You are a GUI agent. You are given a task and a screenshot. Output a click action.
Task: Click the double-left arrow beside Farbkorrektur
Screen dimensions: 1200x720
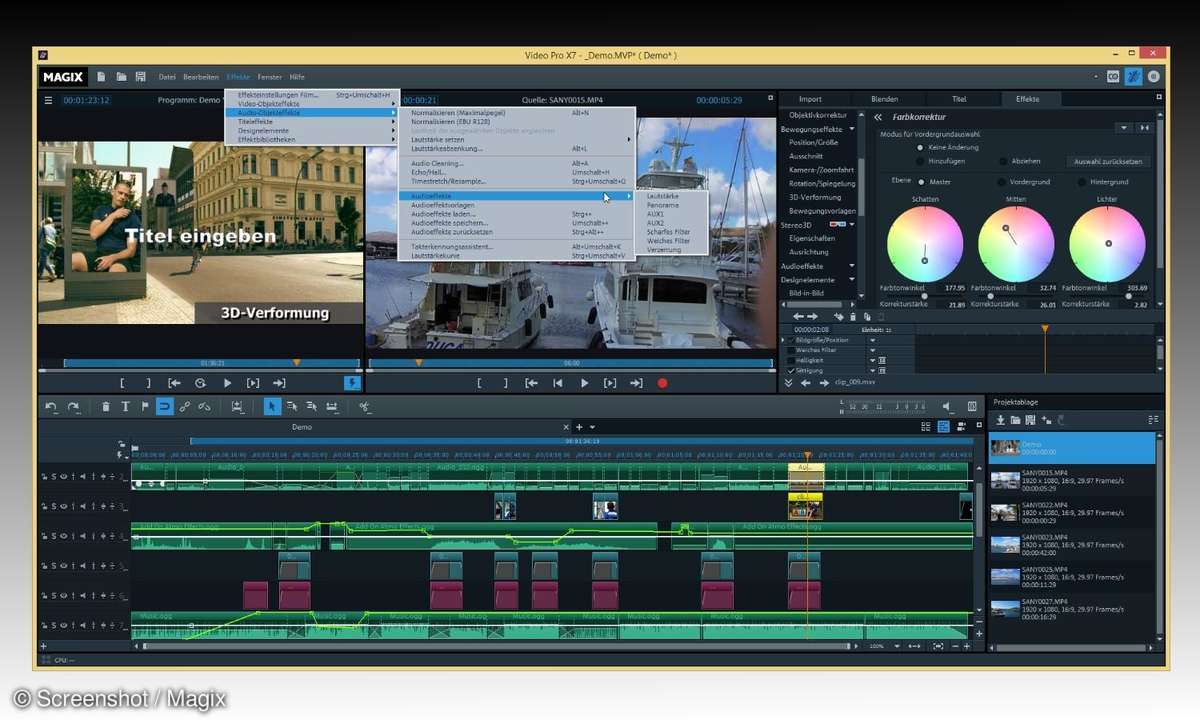pos(878,117)
